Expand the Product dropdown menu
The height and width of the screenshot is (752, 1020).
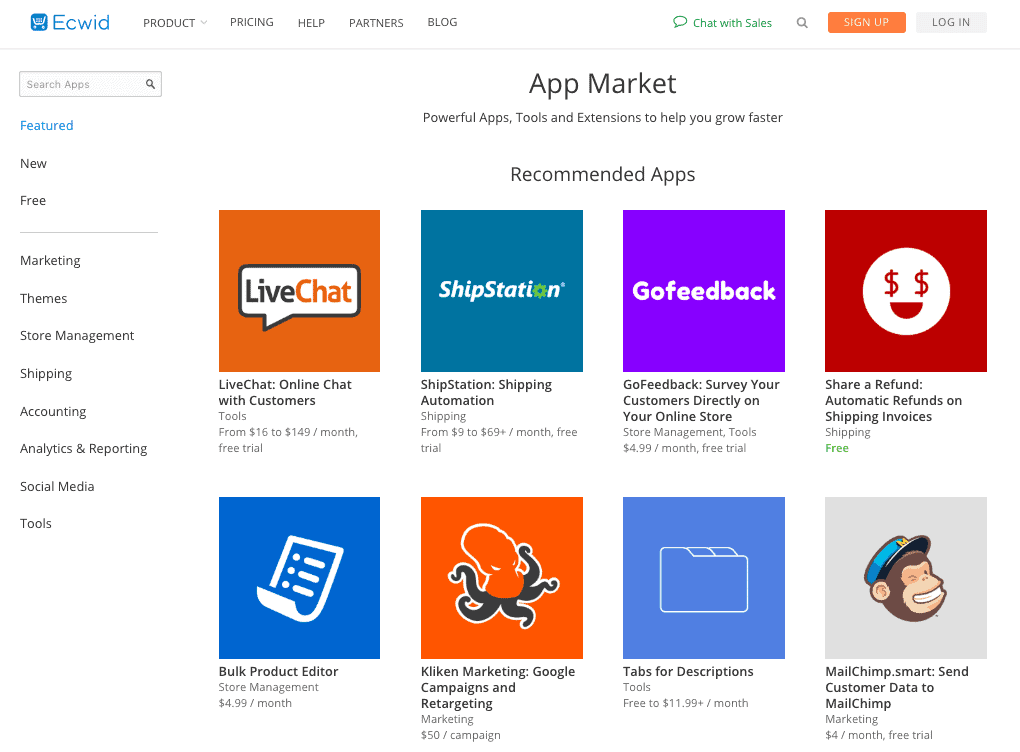(175, 23)
